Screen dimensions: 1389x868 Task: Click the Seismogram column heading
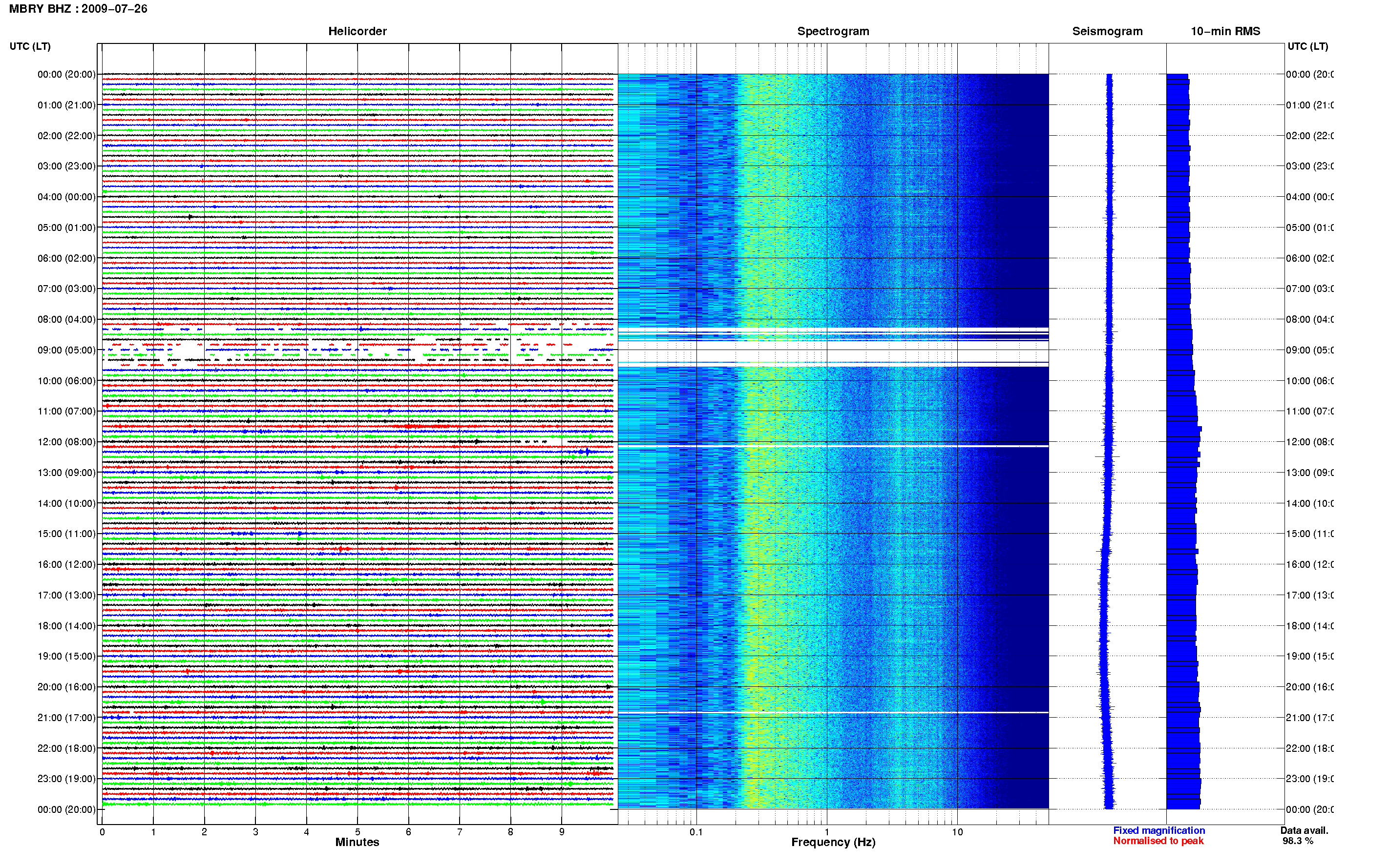(x=1107, y=31)
